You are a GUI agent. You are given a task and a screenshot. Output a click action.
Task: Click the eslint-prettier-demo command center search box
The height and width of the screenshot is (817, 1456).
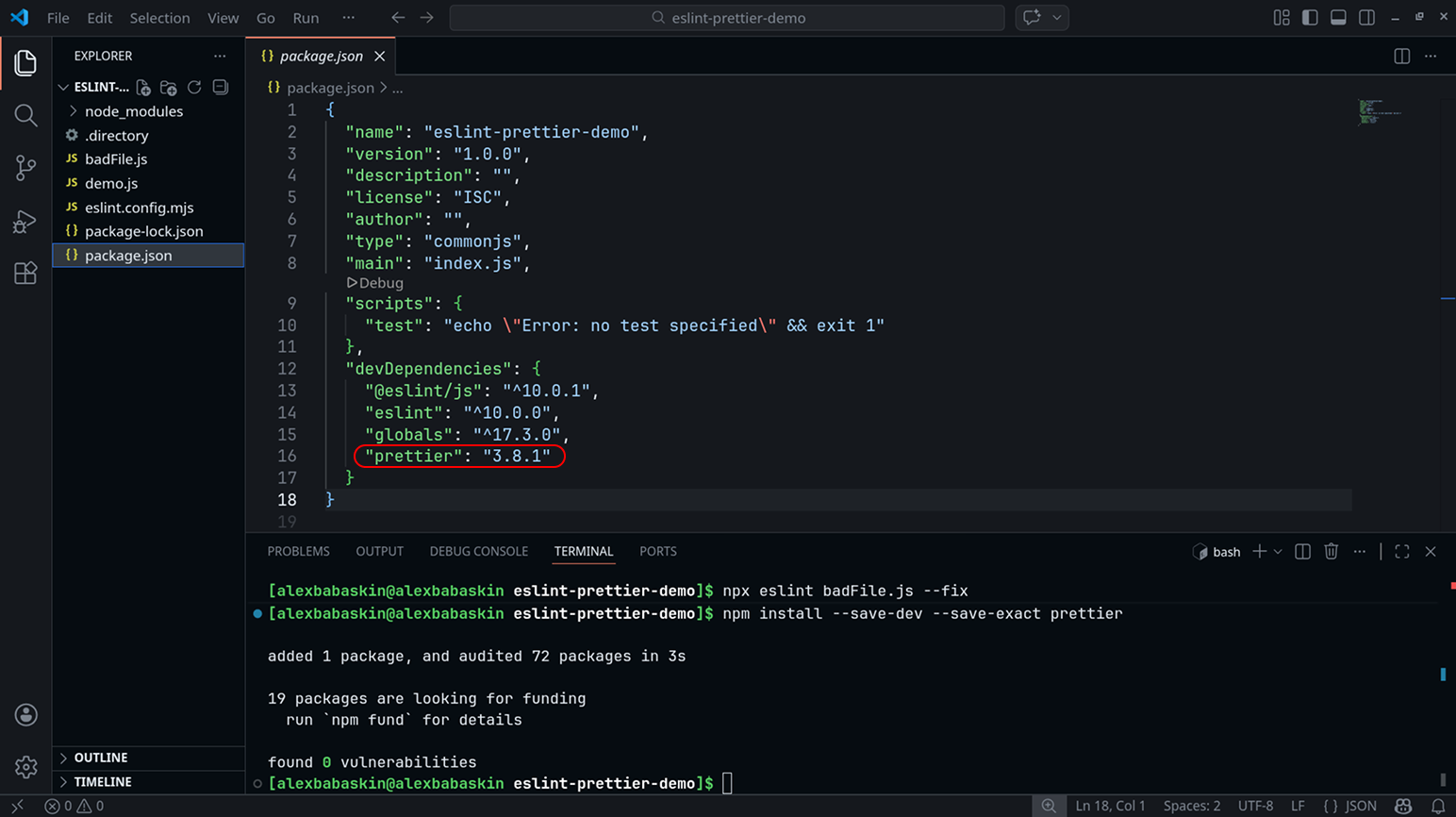(x=727, y=18)
